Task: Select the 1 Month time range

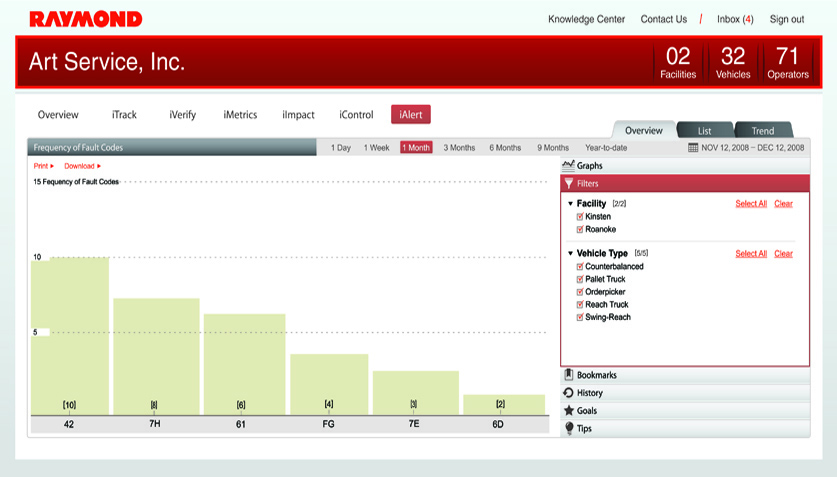Action: [416, 148]
